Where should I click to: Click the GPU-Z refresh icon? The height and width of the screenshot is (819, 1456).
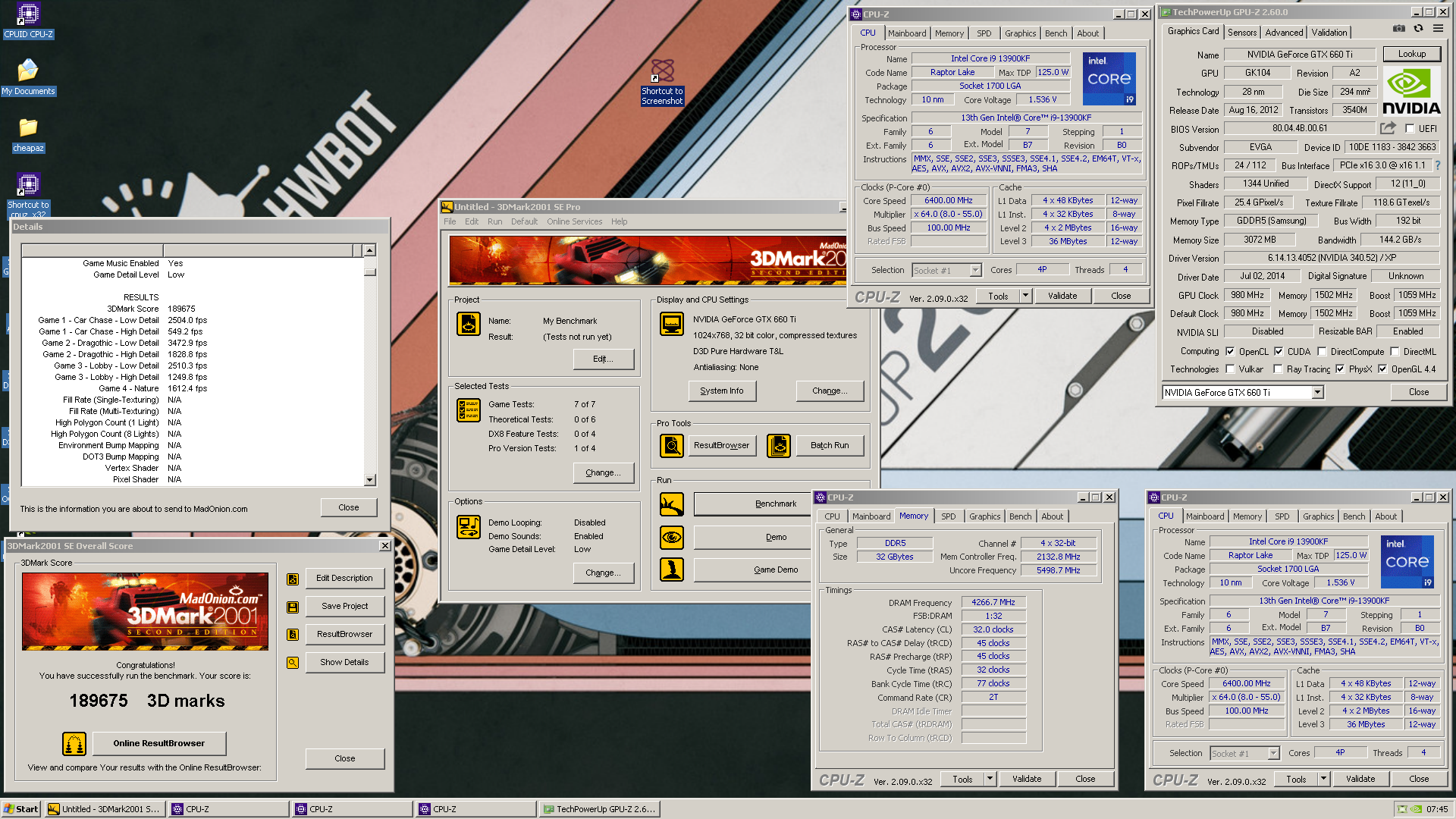(x=1418, y=29)
